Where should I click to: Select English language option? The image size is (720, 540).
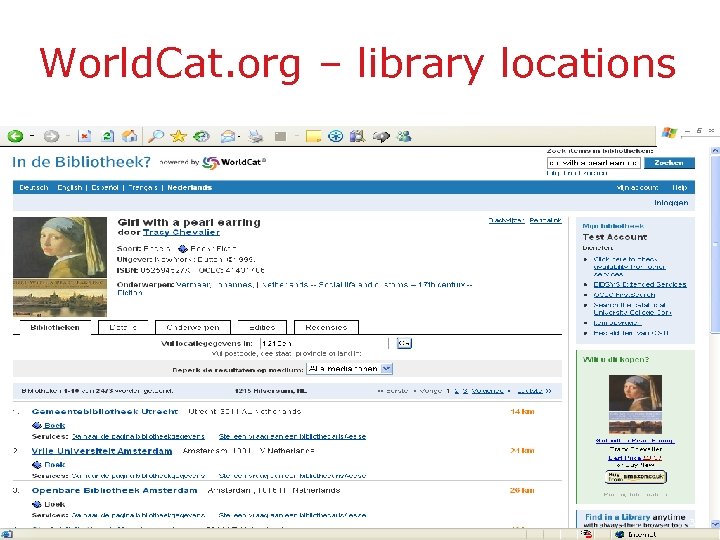(70, 187)
